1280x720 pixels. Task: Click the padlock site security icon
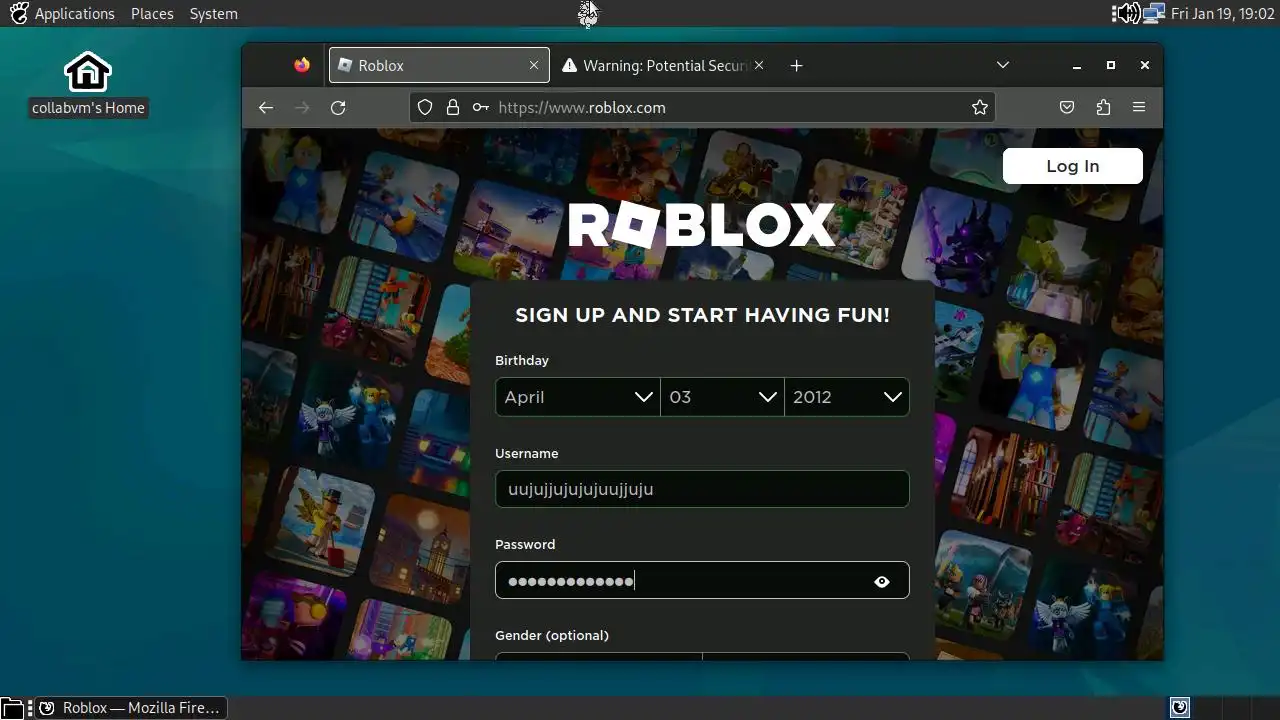(453, 107)
